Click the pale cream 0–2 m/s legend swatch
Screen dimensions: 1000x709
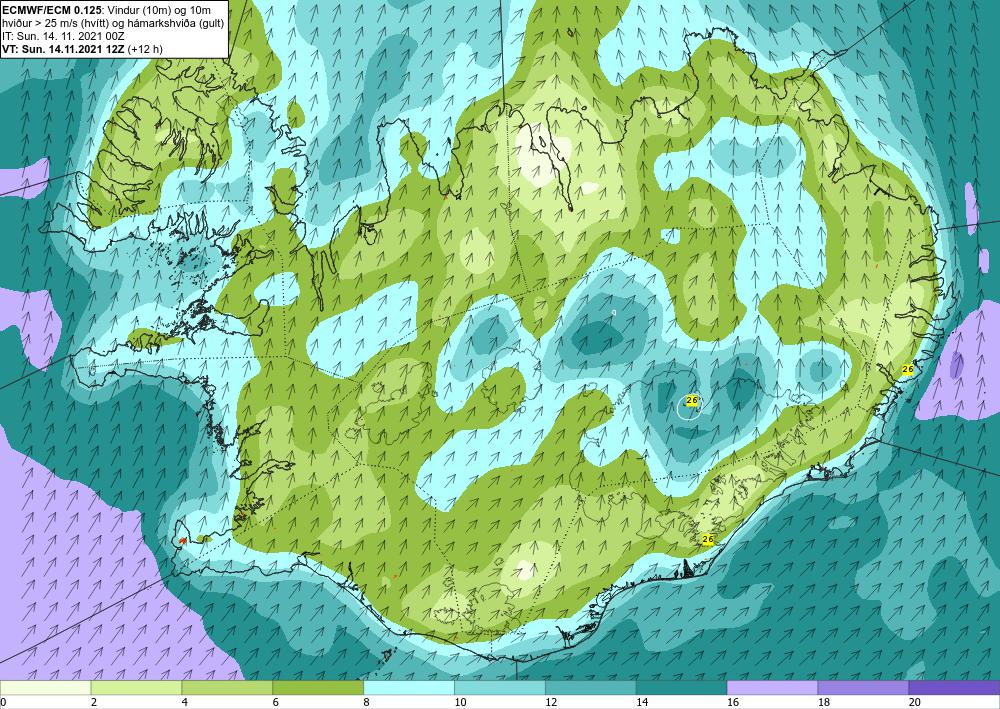click(45, 688)
